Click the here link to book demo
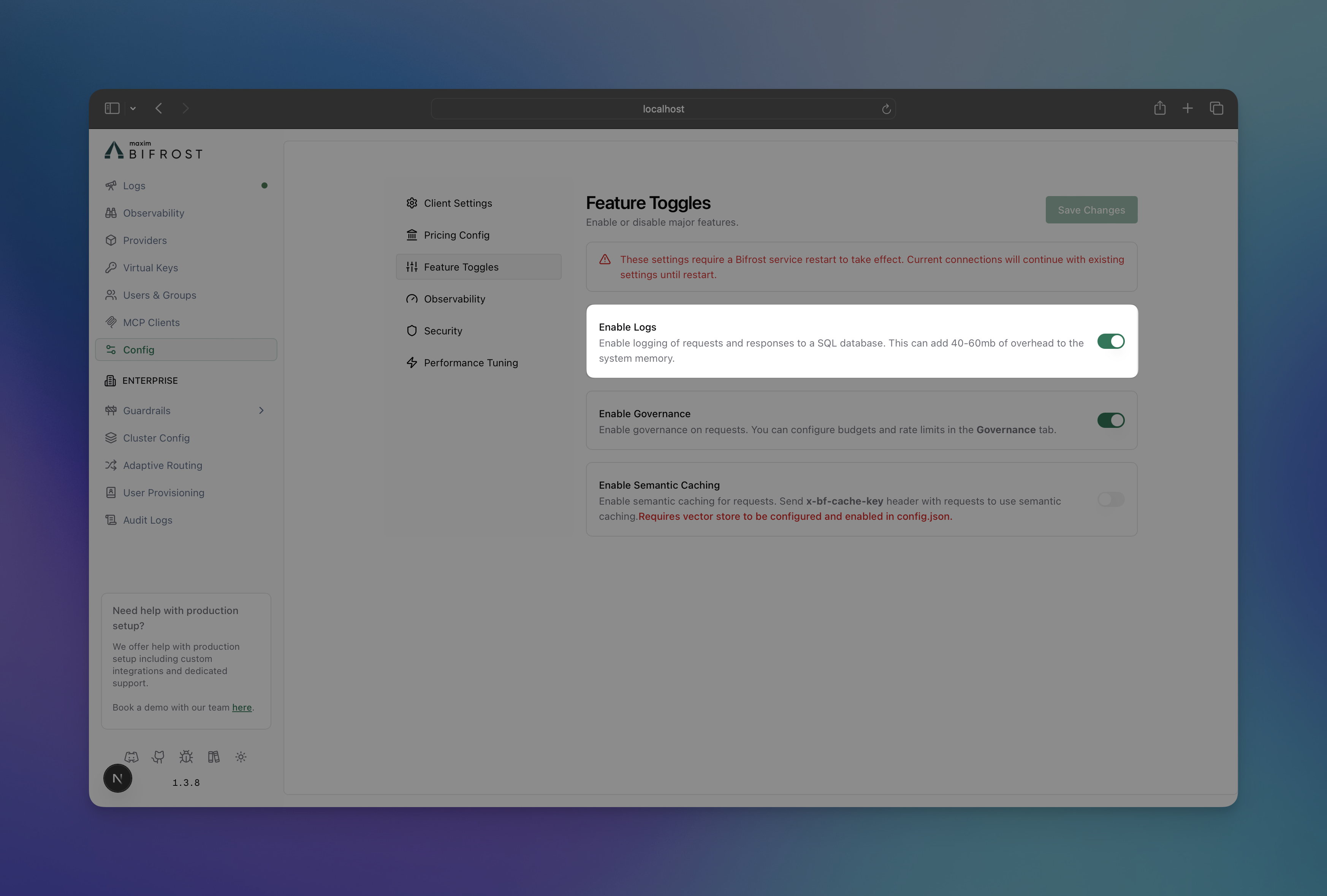The height and width of the screenshot is (896, 1327). coord(242,707)
